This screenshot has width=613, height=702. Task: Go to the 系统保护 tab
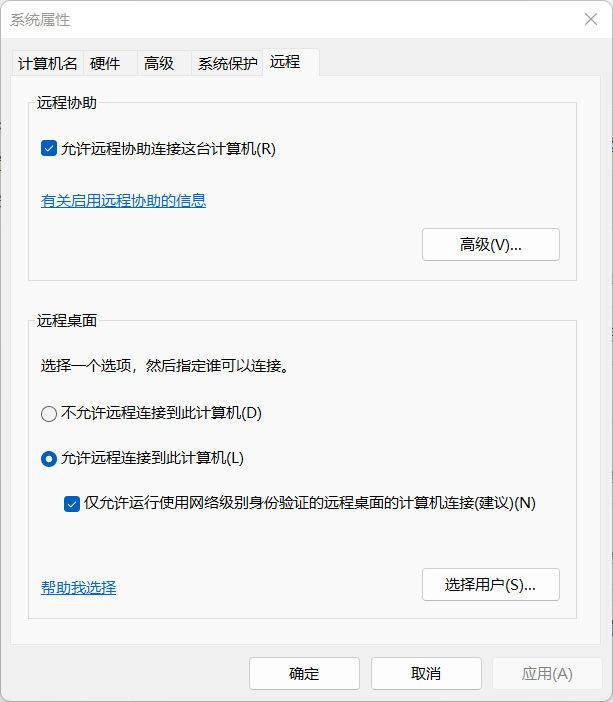227,63
